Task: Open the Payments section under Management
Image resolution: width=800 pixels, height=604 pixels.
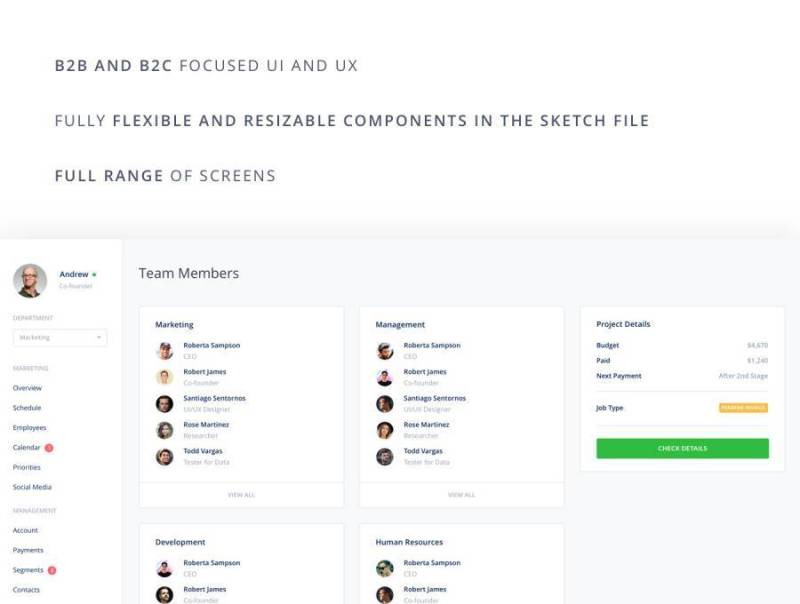Action: [31, 549]
